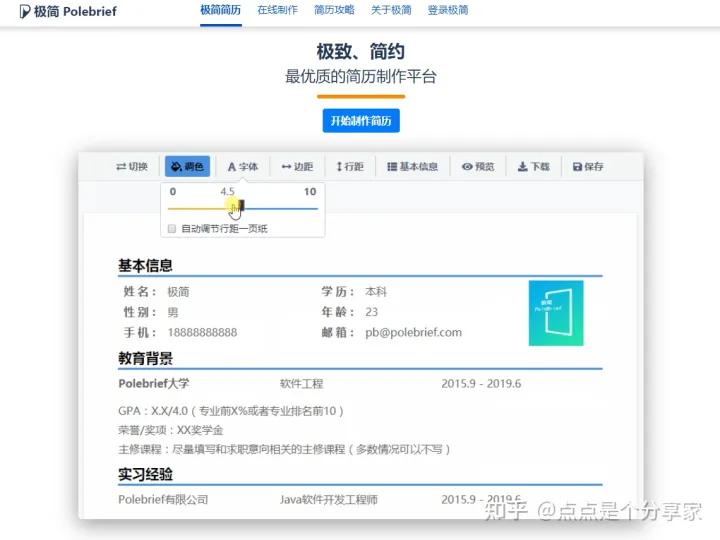The image size is (720, 540).
Task: Click the gender value 男
Action: 173,312
